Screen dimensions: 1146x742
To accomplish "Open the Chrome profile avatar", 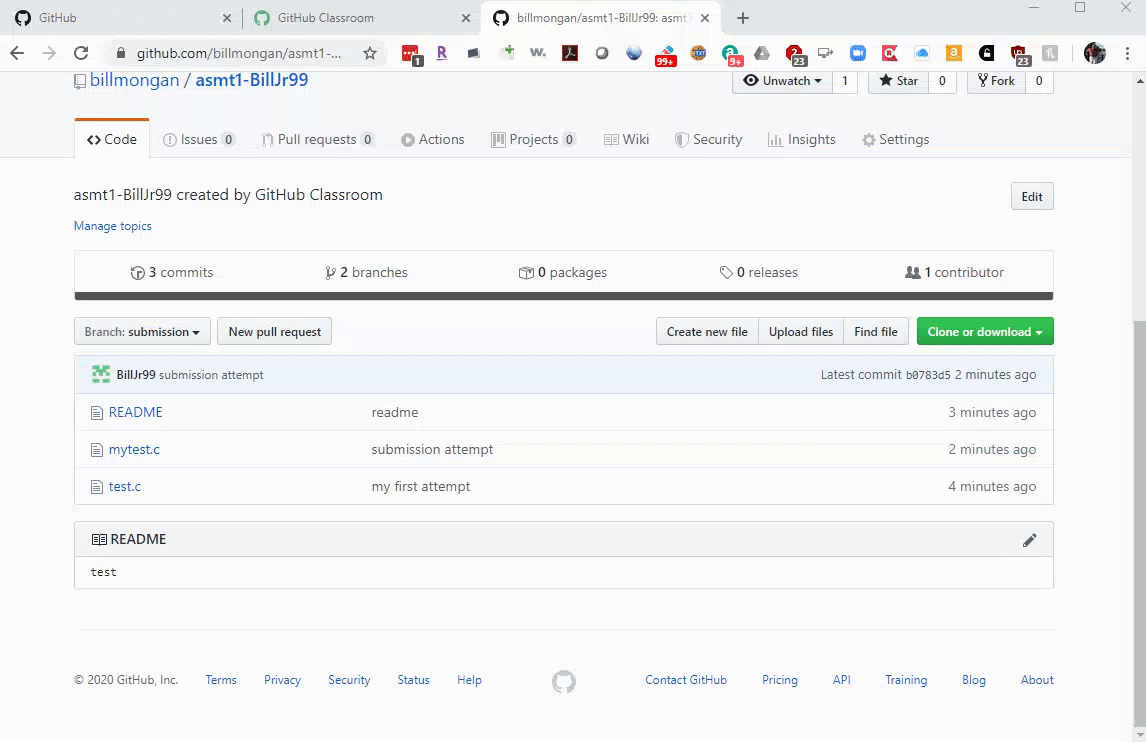I will click(x=1094, y=53).
